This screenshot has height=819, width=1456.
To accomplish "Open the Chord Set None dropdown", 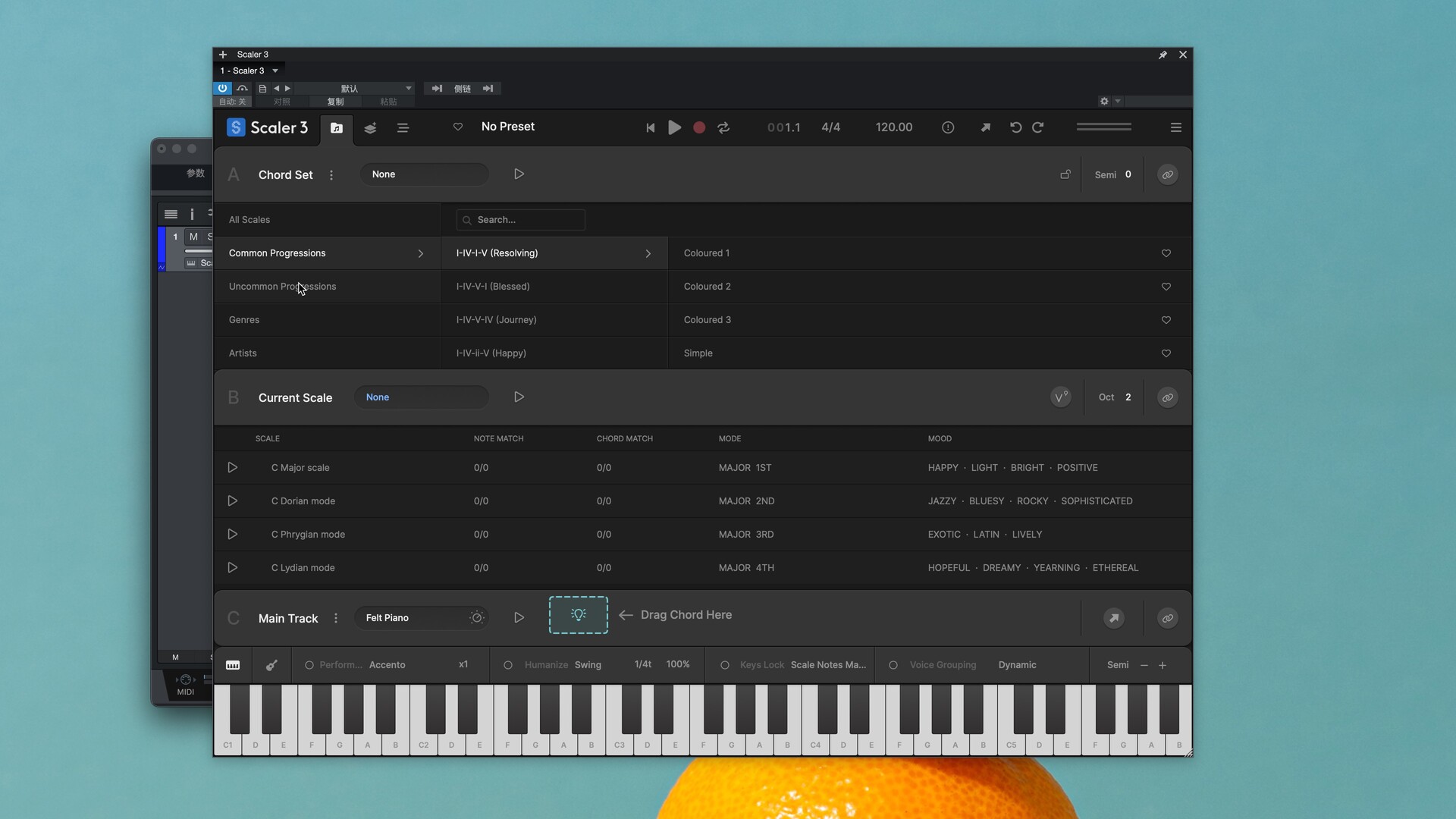I will coord(425,174).
